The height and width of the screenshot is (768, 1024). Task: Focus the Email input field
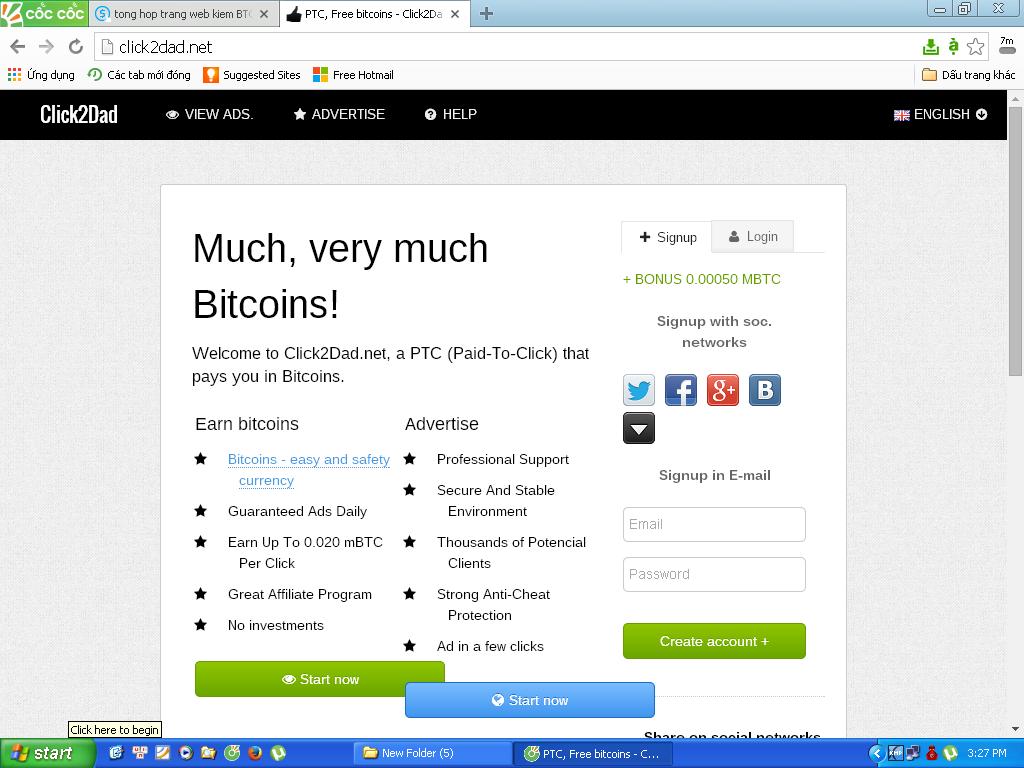tap(714, 524)
